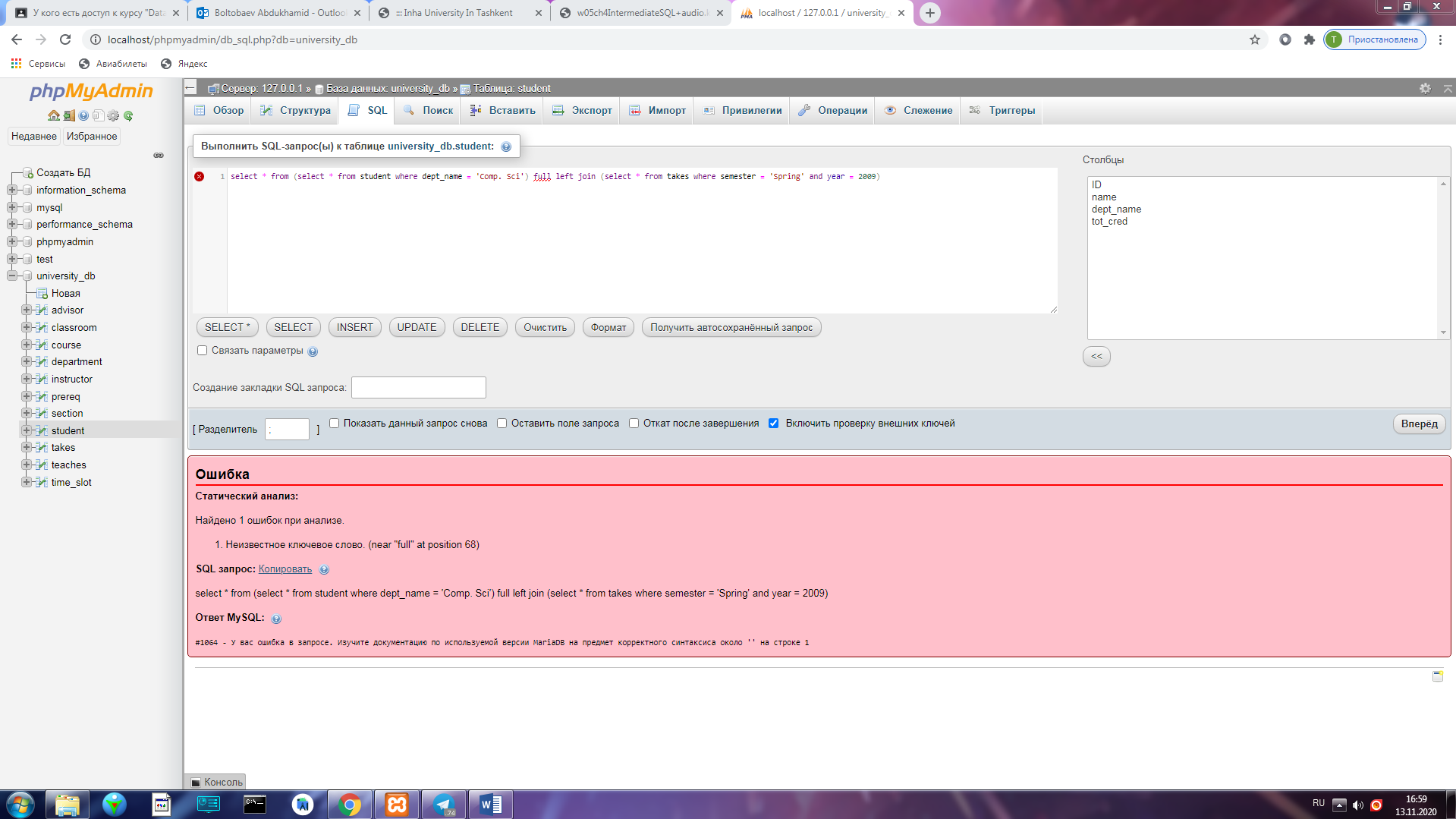Click the Разделитель input field
Viewport: 1456px width, 819px height.
[x=287, y=430]
